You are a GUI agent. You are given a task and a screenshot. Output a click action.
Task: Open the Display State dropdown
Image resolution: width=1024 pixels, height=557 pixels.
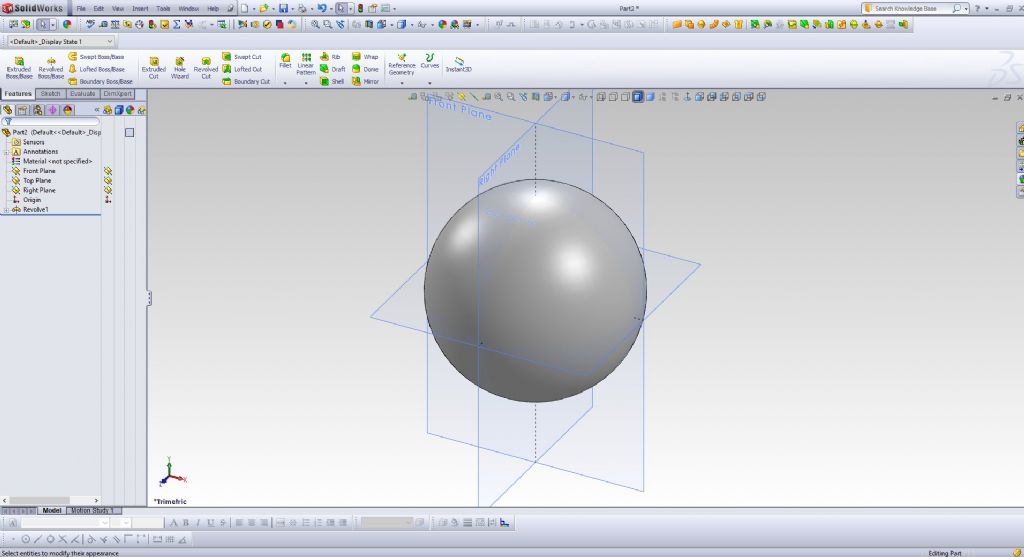pos(109,41)
